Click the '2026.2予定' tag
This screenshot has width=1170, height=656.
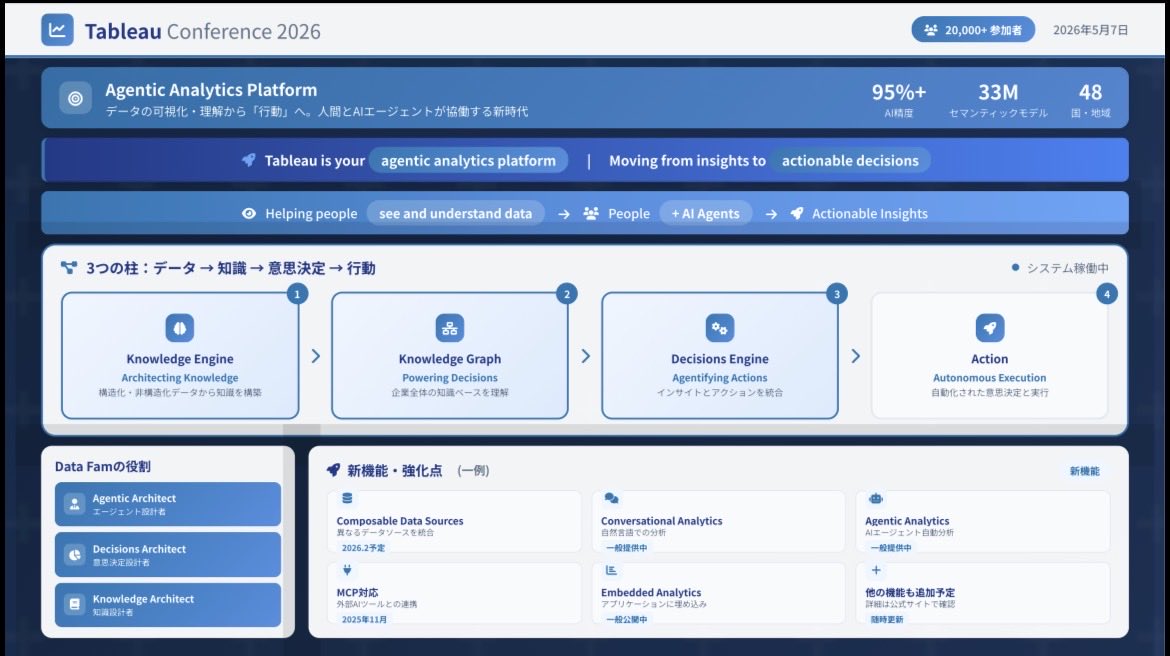[x=363, y=548]
